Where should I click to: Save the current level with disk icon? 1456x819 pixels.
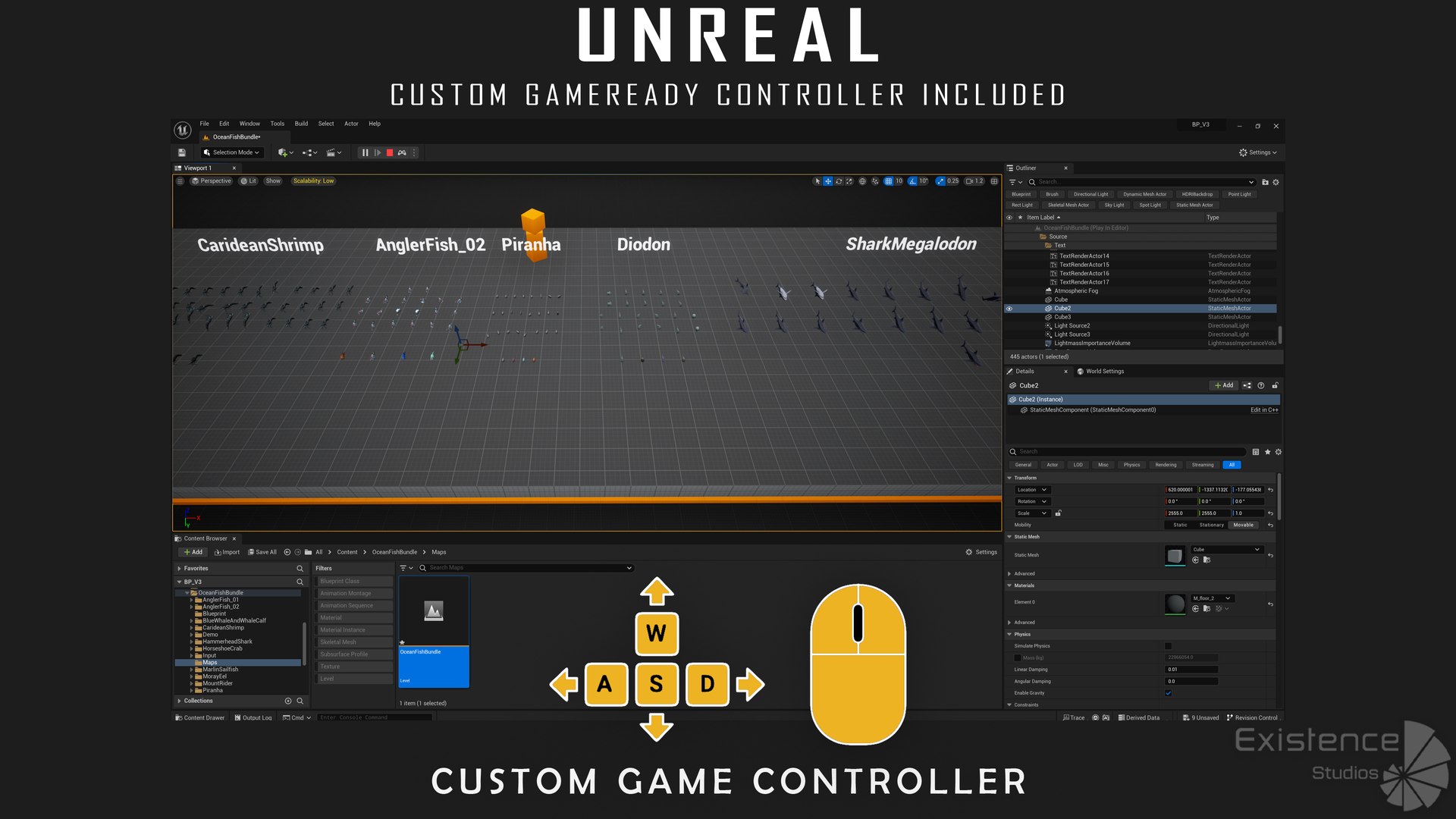click(182, 152)
